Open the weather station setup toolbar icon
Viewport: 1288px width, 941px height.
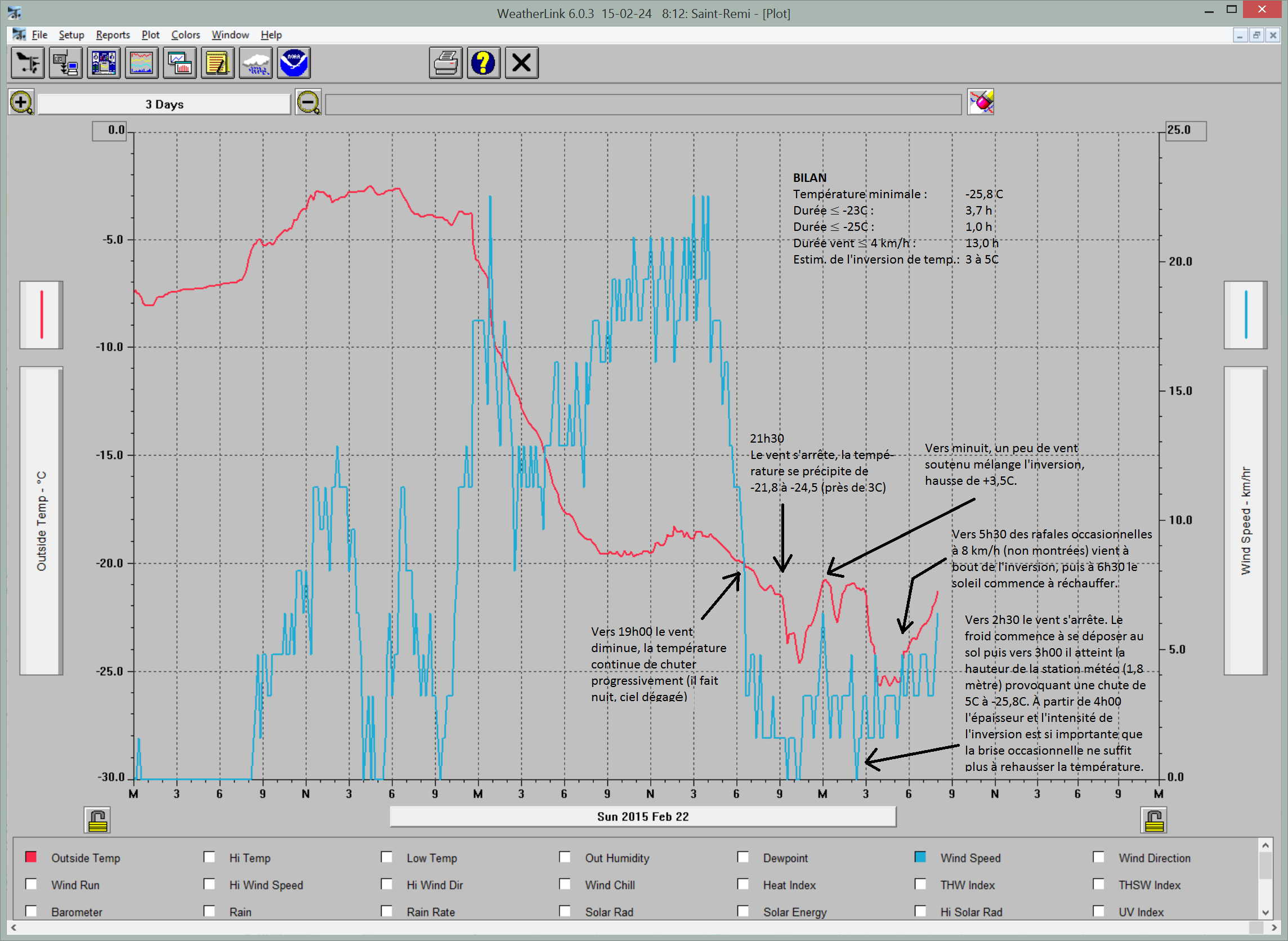click(x=28, y=63)
